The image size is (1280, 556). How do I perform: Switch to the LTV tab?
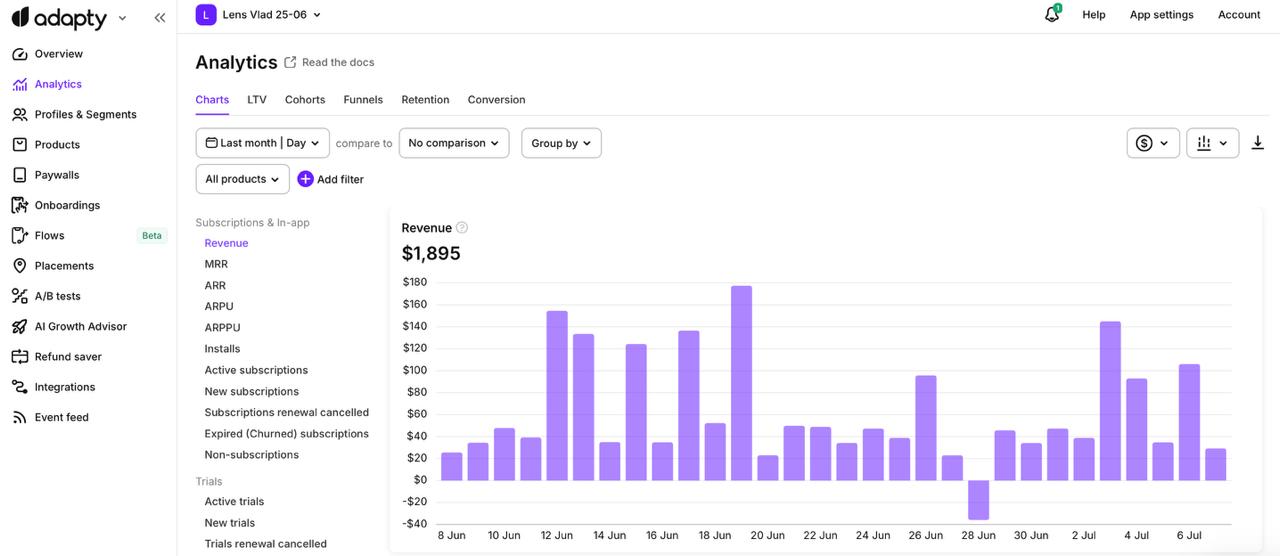[x=257, y=100]
